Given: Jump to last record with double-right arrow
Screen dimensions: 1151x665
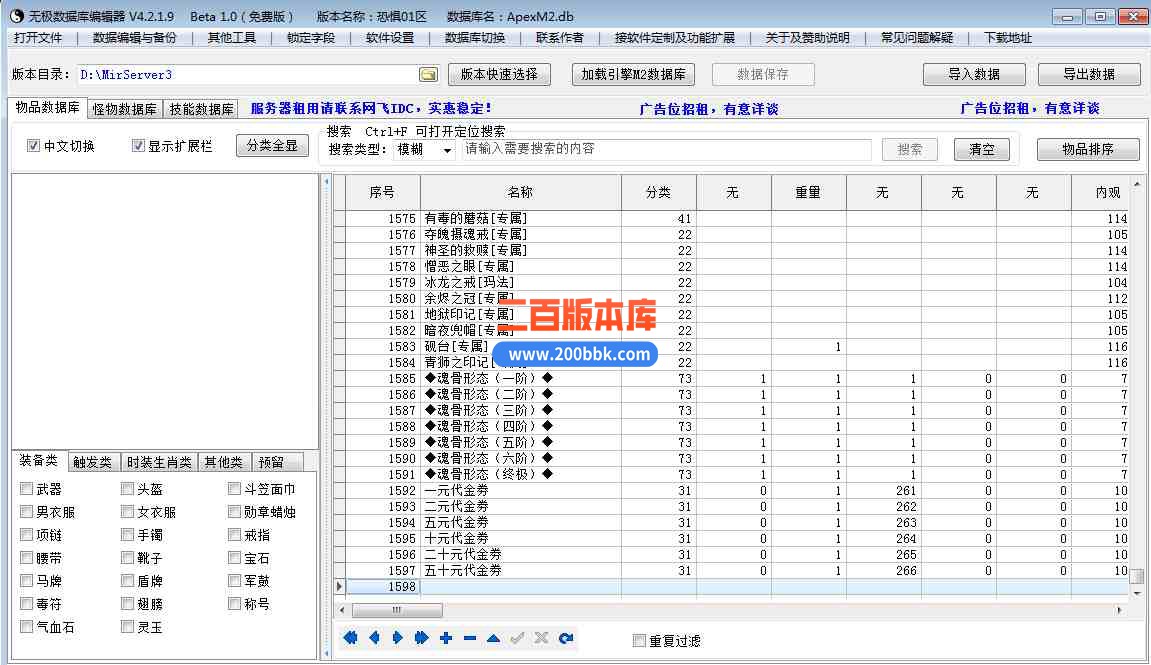Looking at the screenshot, I should click(x=421, y=638).
